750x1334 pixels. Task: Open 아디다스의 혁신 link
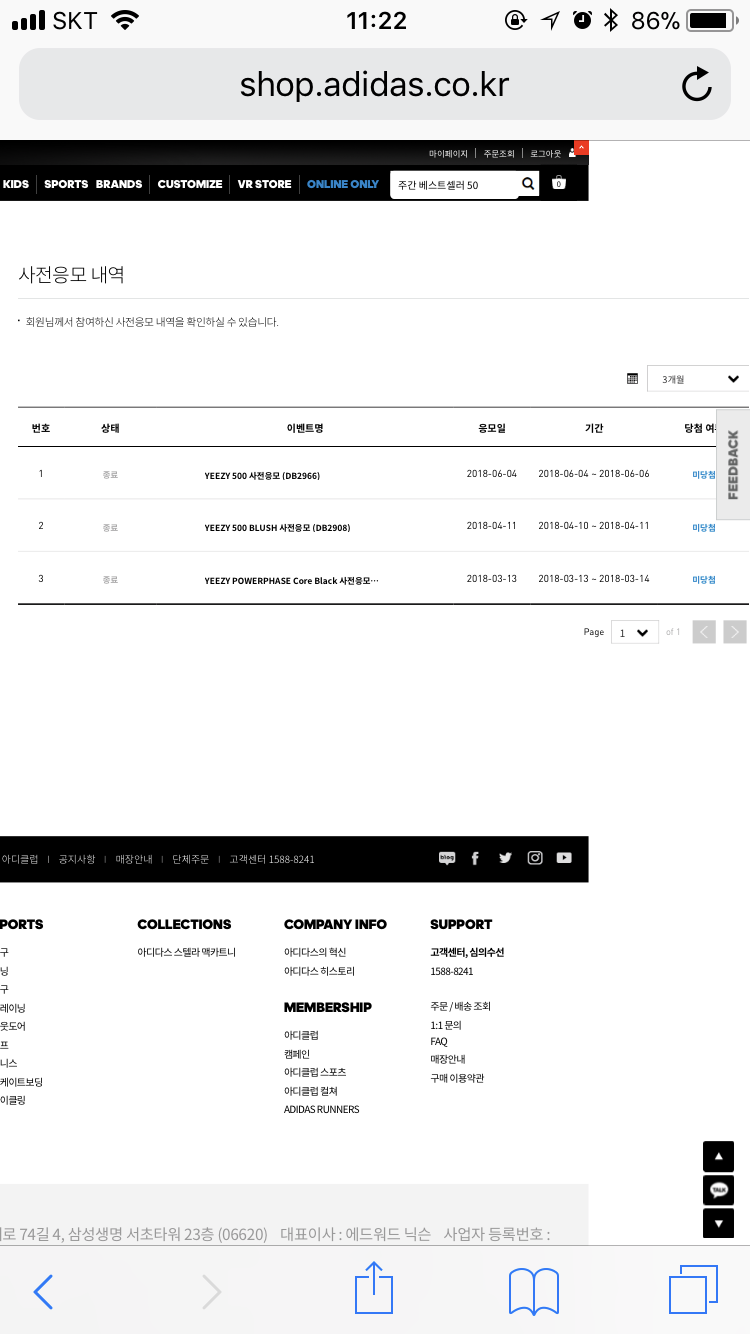[x=315, y=952]
